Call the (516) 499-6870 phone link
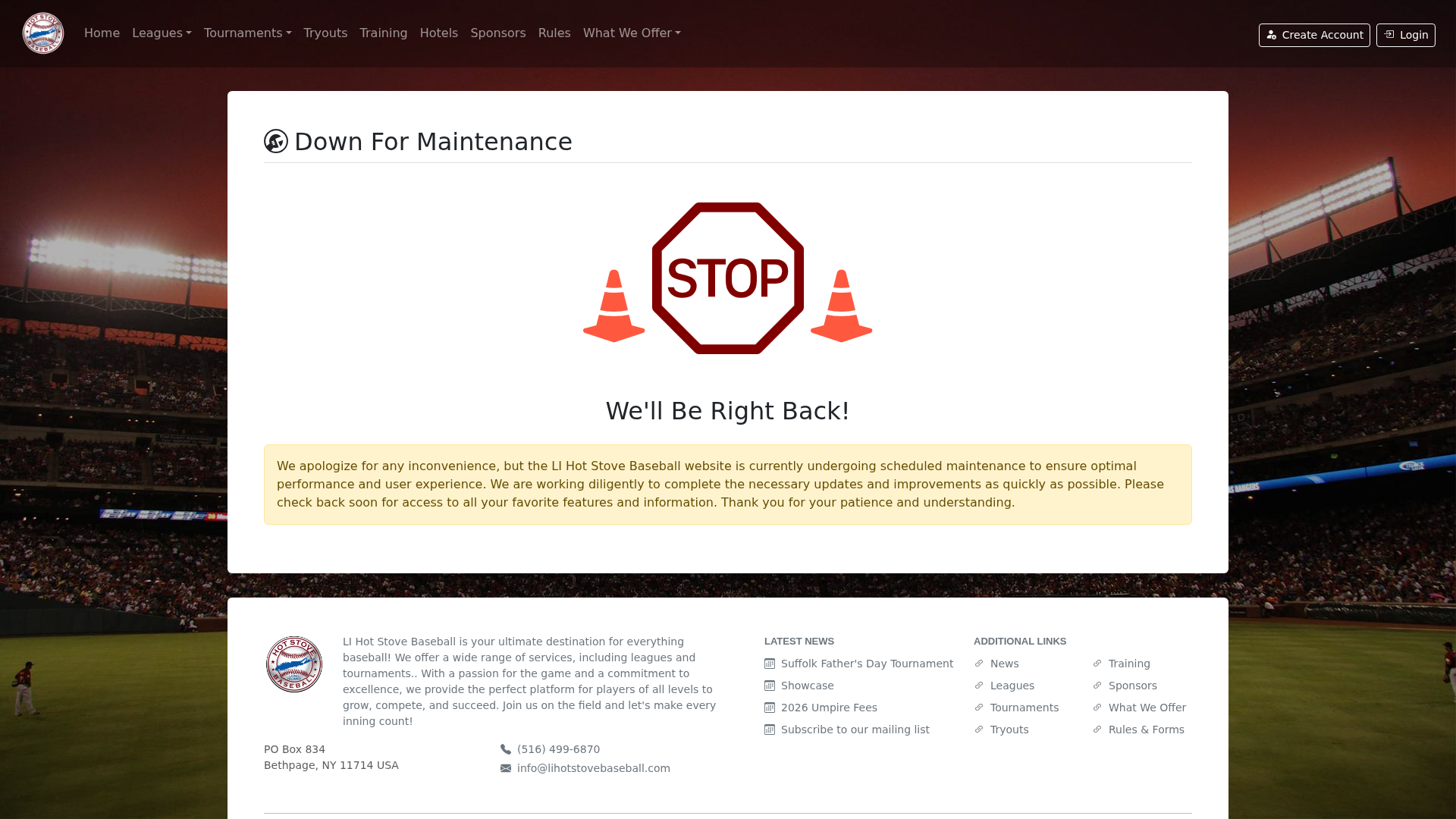The image size is (1456, 819). (x=558, y=749)
